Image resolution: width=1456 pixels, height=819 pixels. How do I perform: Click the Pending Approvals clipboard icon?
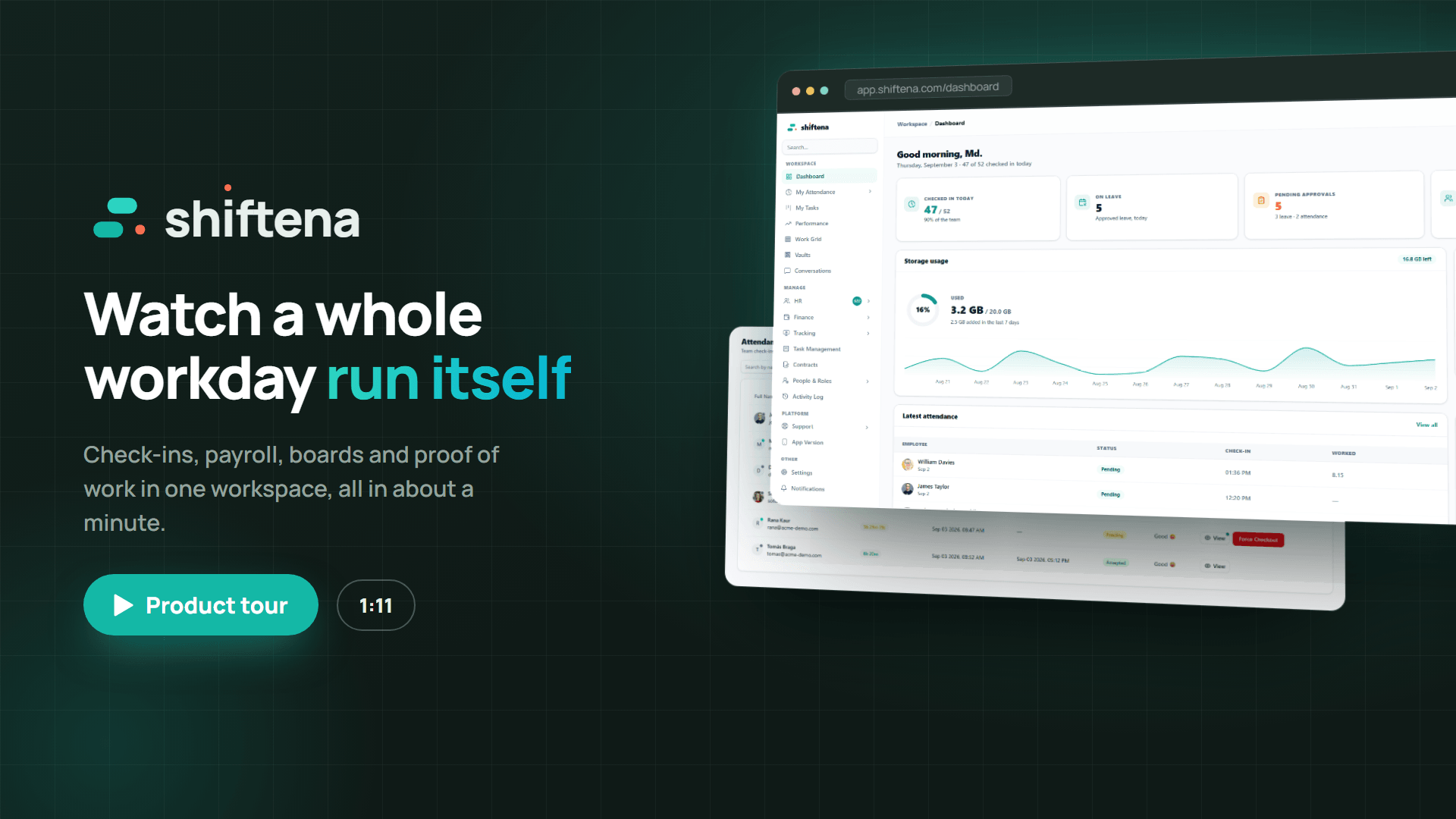1261,200
